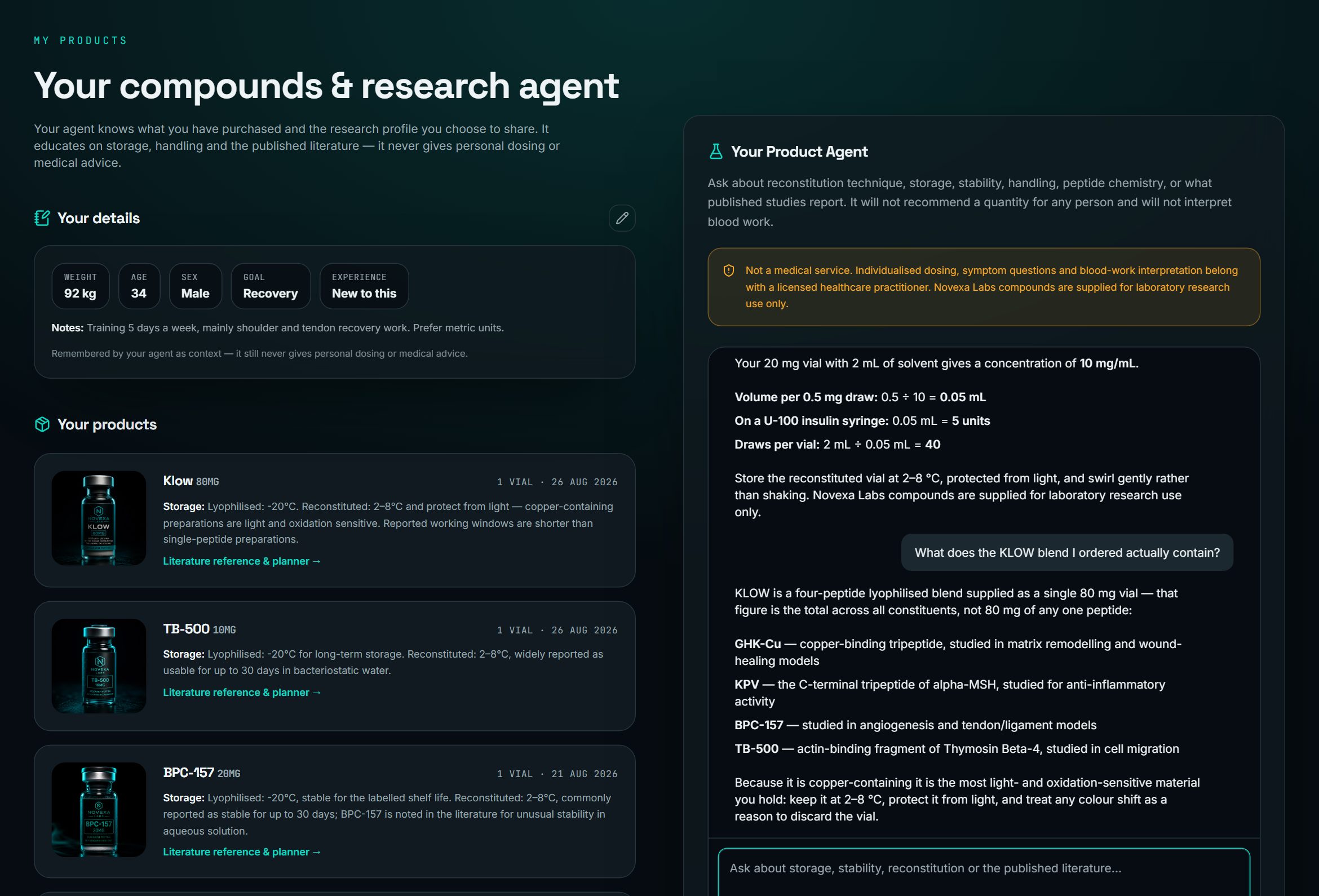Select the Weight 92 kg chip
This screenshot has height=896, width=1319.
tap(81, 286)
